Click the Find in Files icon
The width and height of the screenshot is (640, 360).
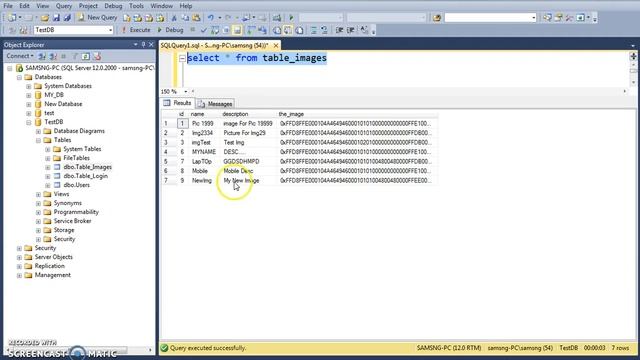coord(437,18)
